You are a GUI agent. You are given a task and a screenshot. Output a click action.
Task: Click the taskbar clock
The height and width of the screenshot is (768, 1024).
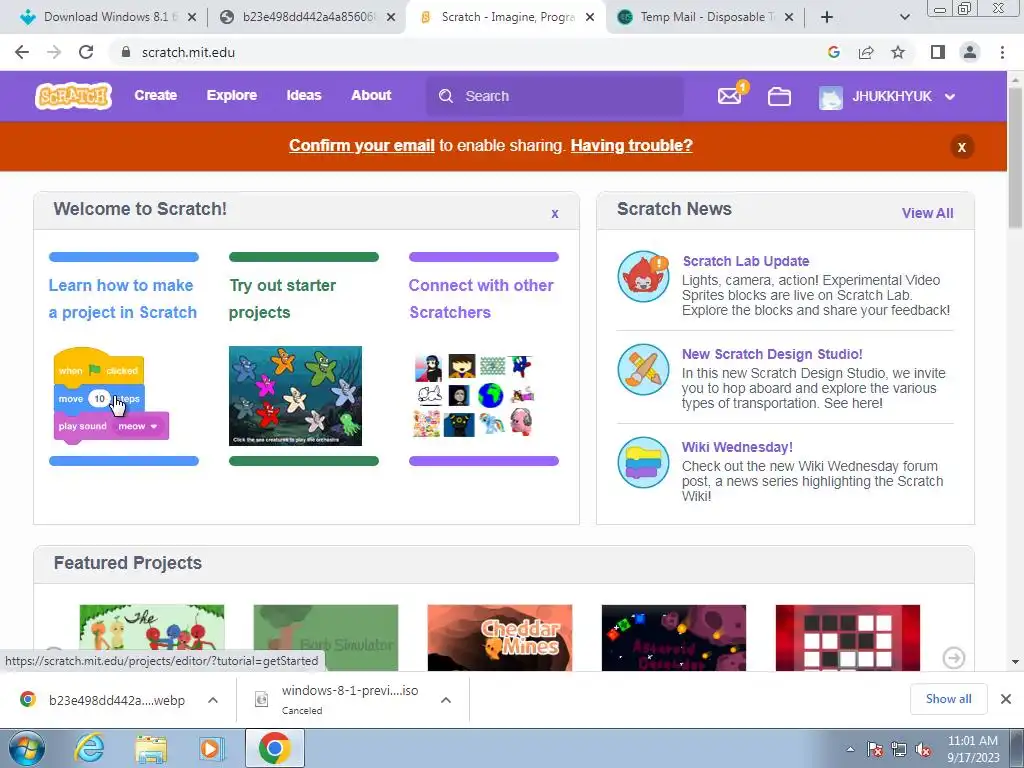coord(972,749)
